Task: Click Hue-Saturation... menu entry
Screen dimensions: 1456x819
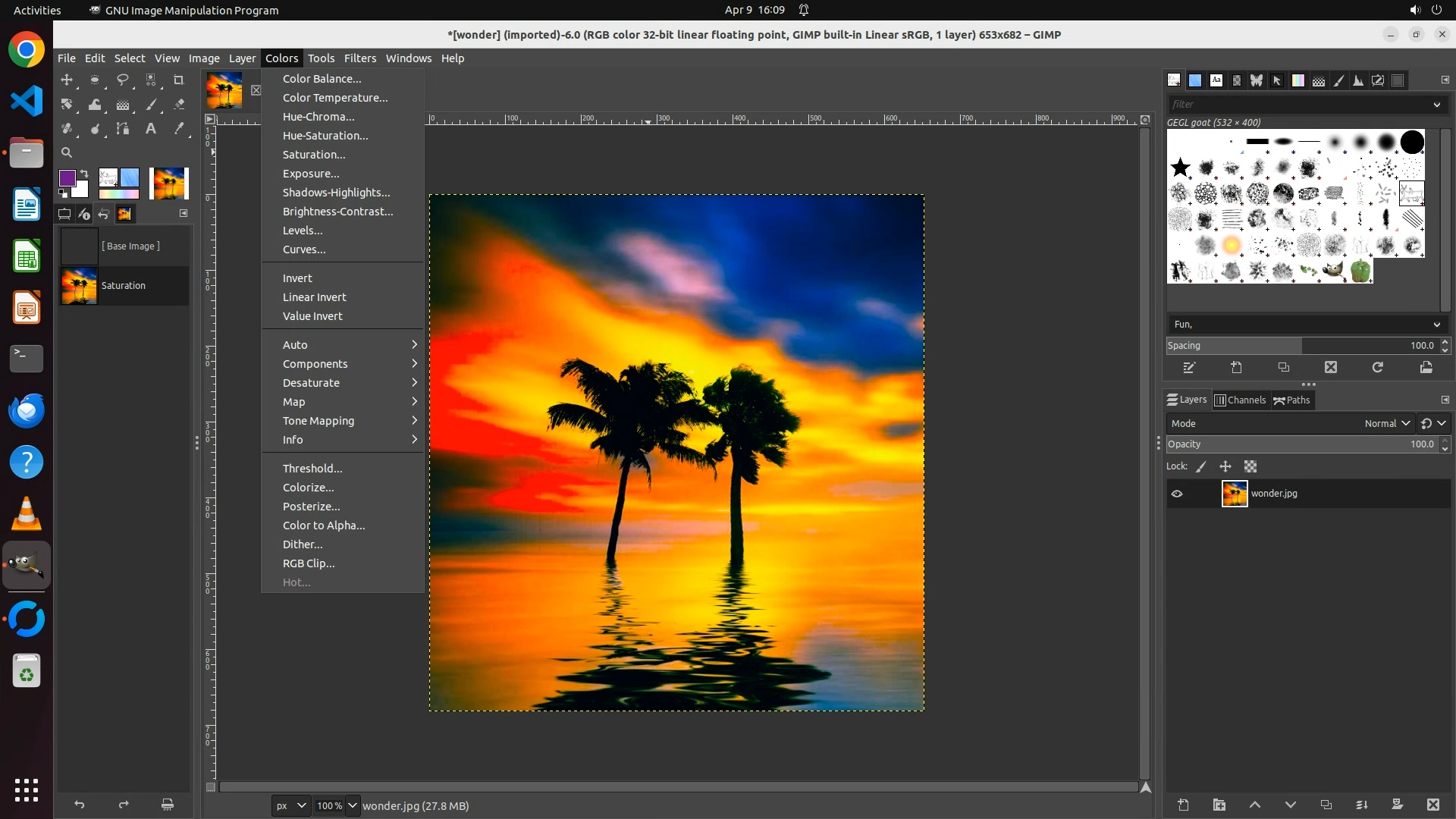Action: [x=325, y=136]
